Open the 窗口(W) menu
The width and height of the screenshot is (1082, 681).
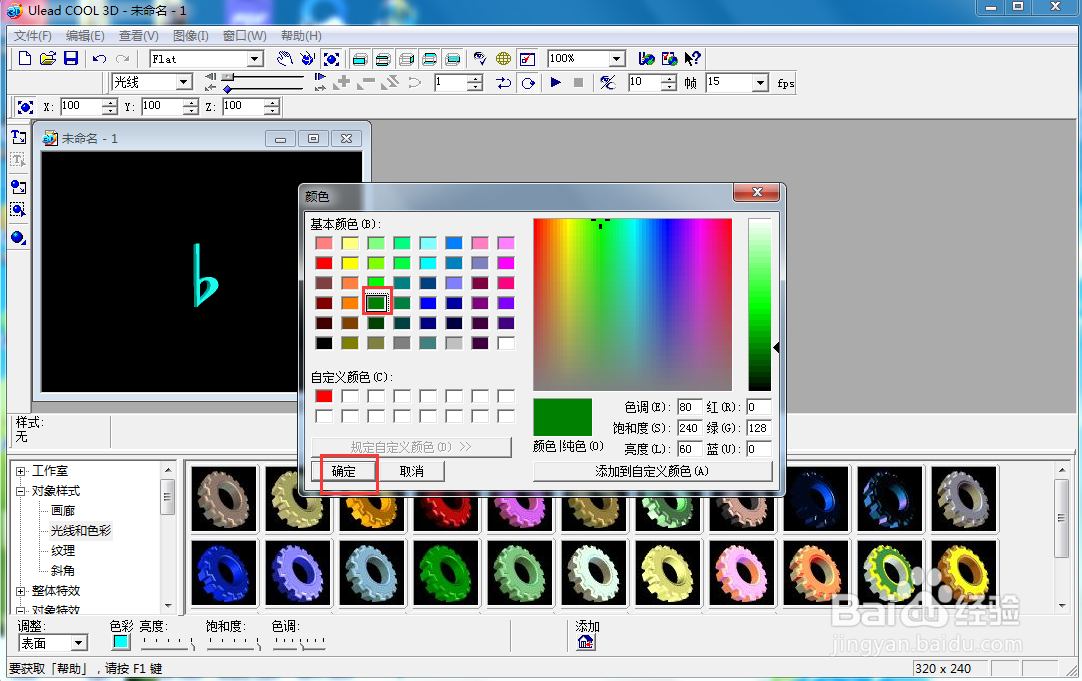pyautogui.click(x=245, y=36)
